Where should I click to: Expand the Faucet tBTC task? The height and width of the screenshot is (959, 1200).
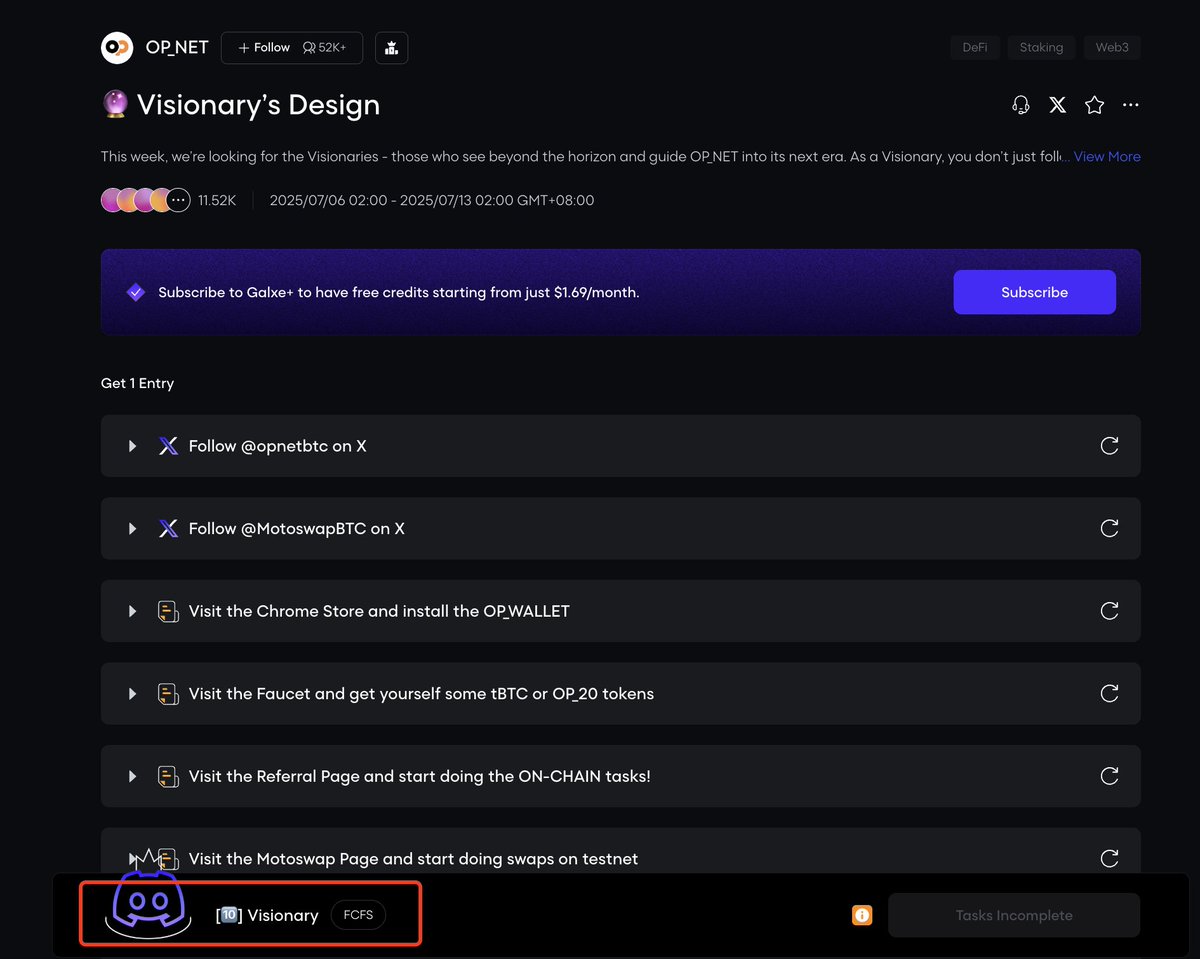pos(132,693)
